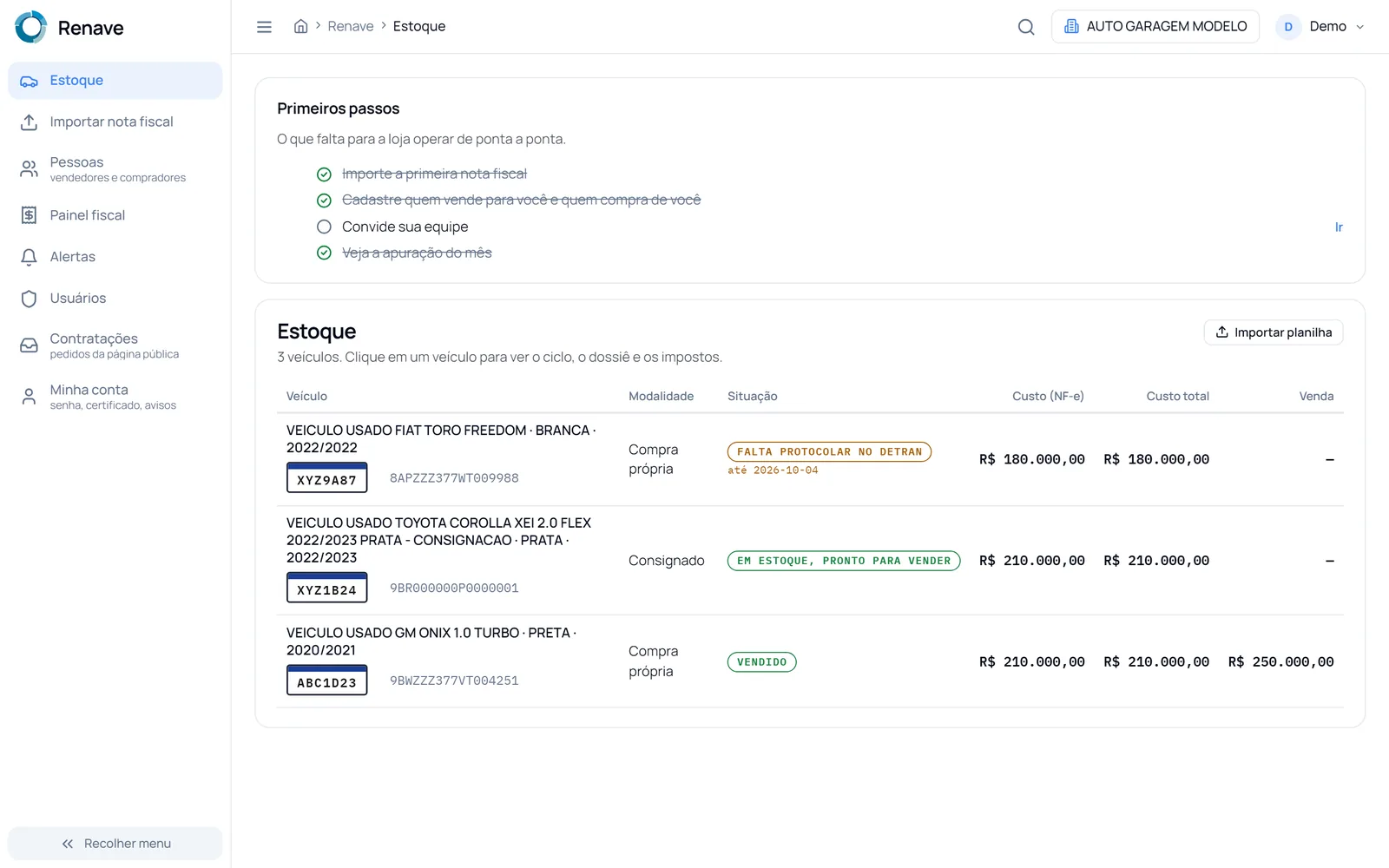This screenshot has width=1389, height=868.
Task: Click the shield icon for Usuários
Action: [29, 299]
